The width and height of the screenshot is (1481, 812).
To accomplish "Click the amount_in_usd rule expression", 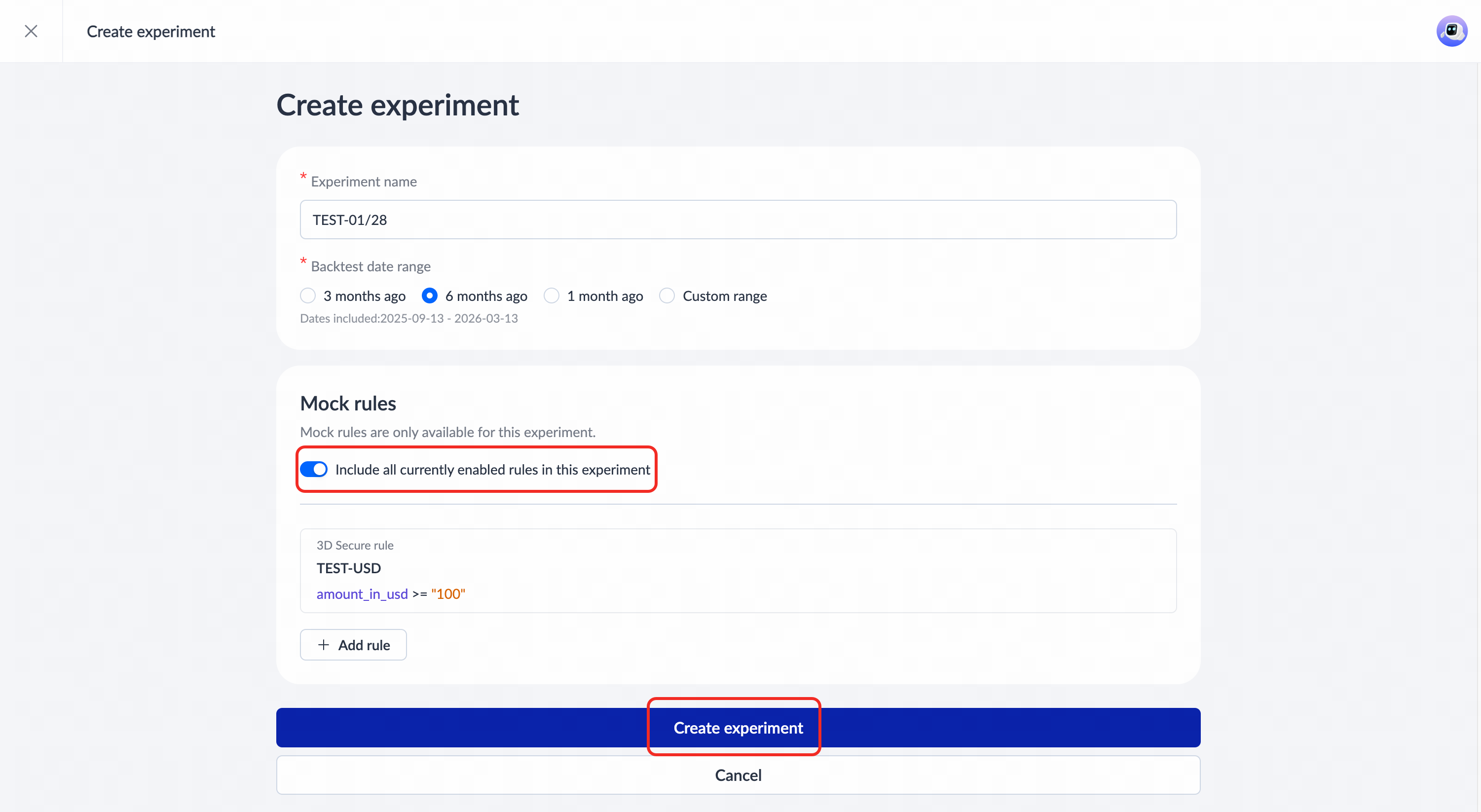I will 362,593.
